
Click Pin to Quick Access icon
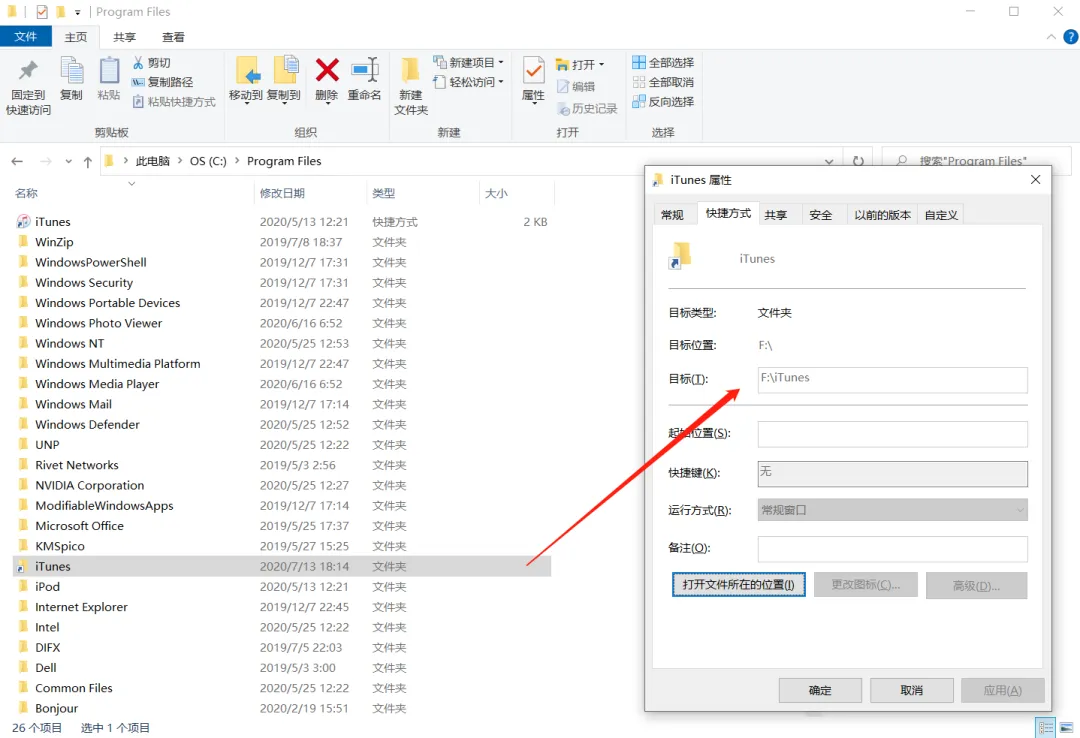[28, 70]
